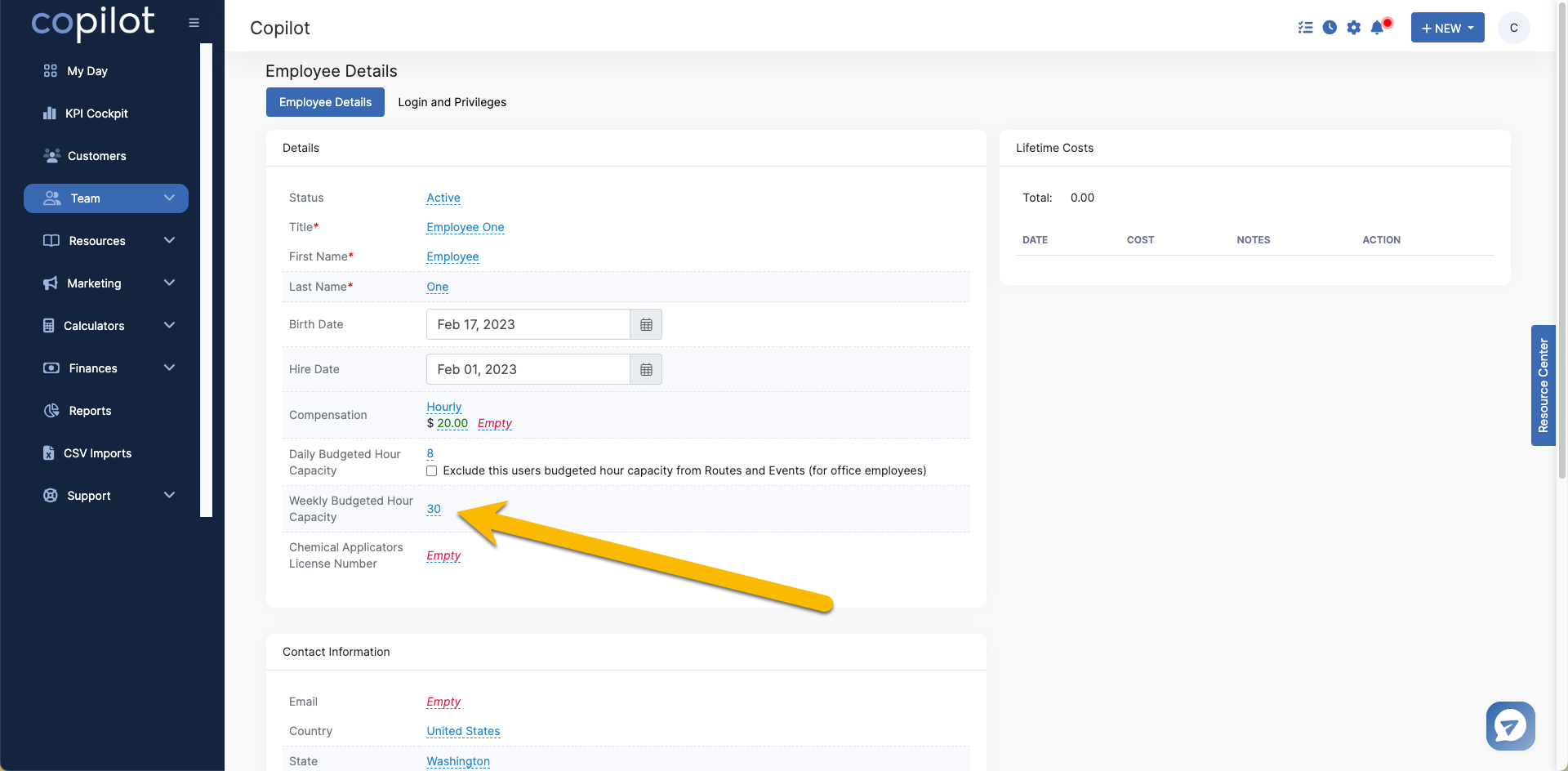
Task: Click the Copilot logo
Action: click(x=92, y=23)
